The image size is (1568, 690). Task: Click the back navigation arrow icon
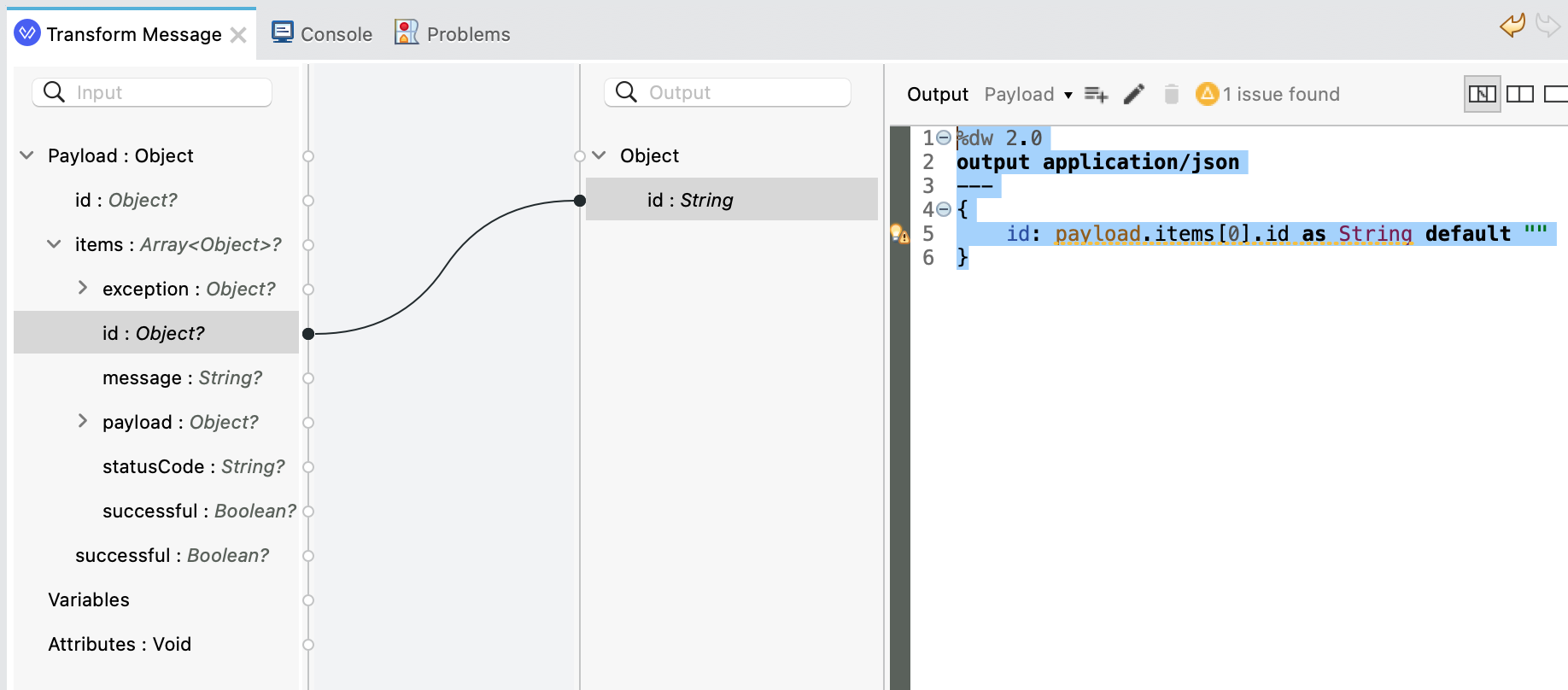click(1512, 25)
